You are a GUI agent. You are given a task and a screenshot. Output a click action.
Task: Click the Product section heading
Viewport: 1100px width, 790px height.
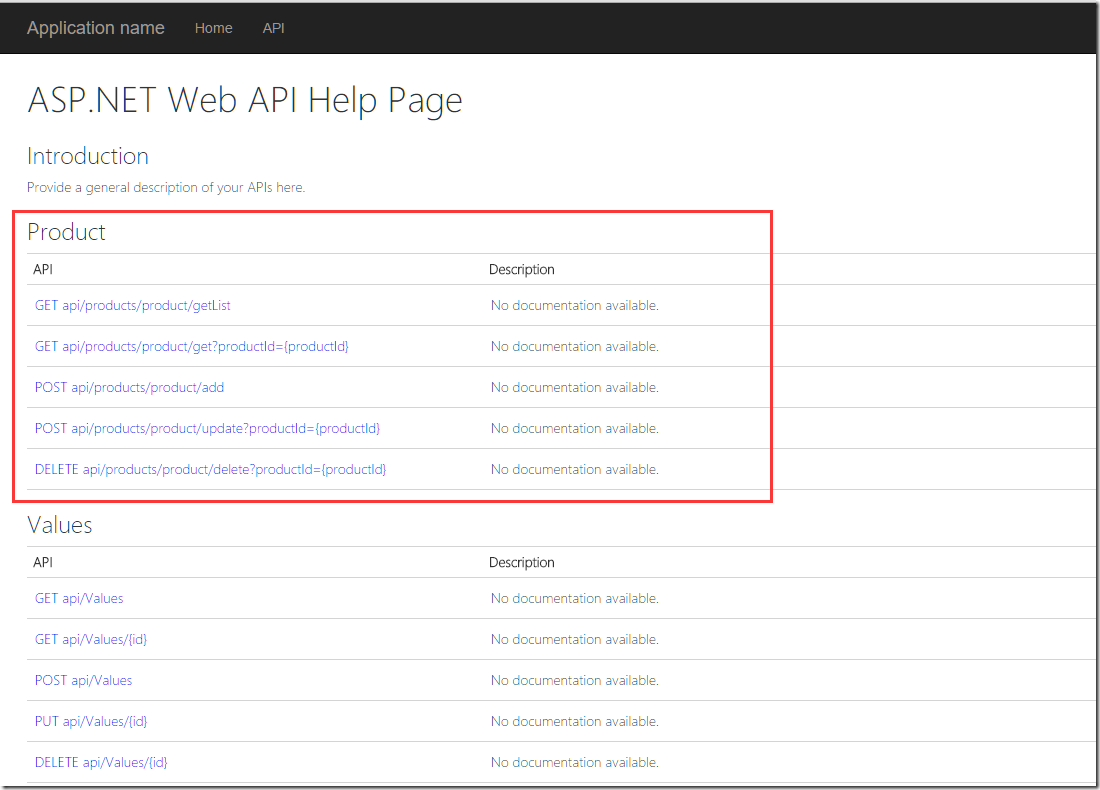coord(66,232)
